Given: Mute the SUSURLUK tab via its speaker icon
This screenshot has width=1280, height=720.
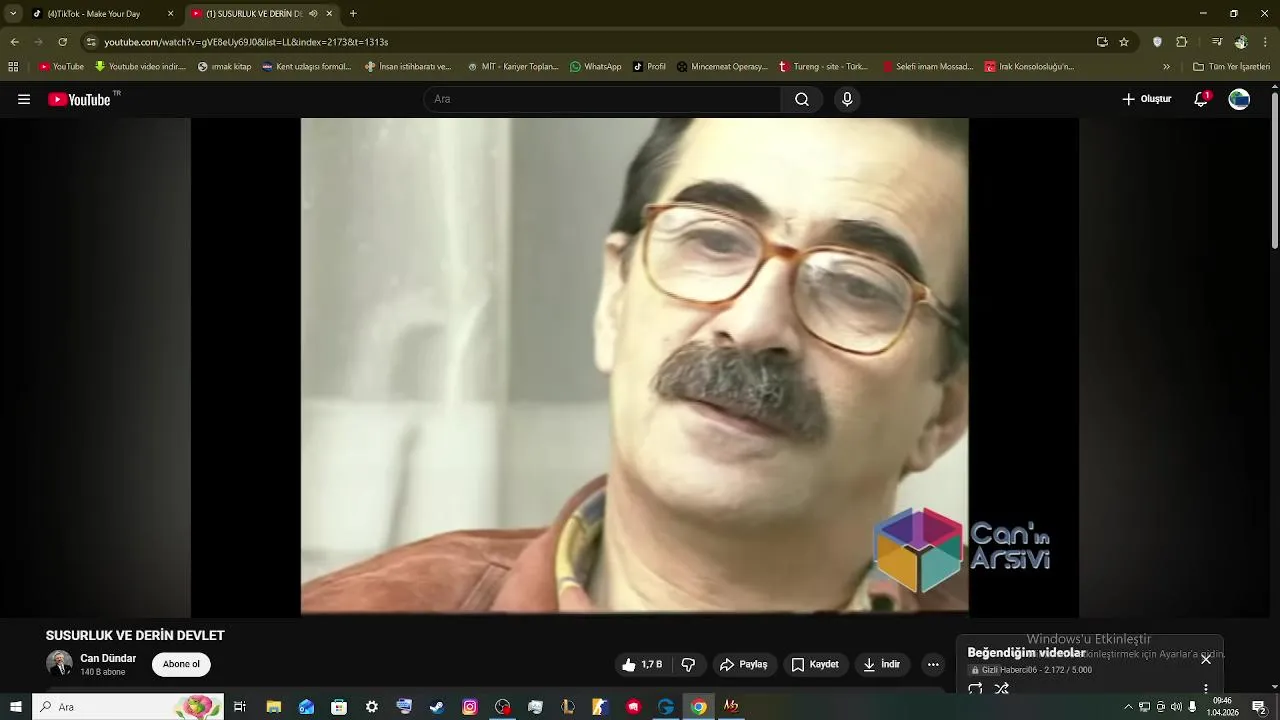Looking at the screenshot, I should [x=313, y=14].
